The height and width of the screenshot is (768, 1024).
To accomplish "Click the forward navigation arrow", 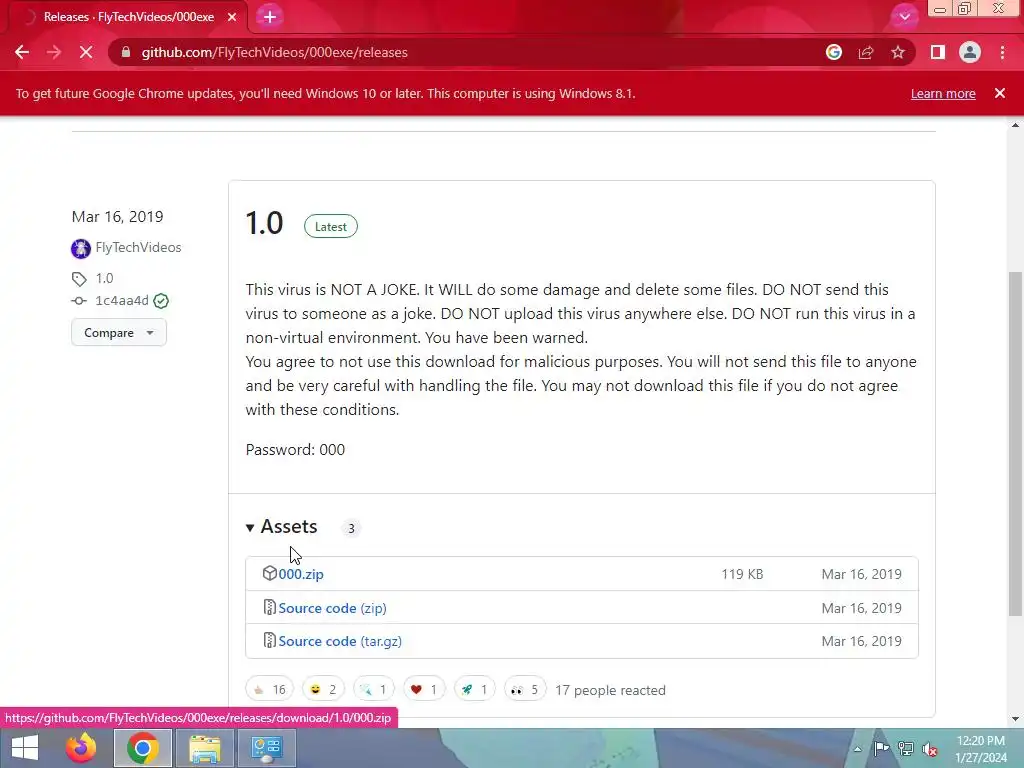I will pos(54,52).
